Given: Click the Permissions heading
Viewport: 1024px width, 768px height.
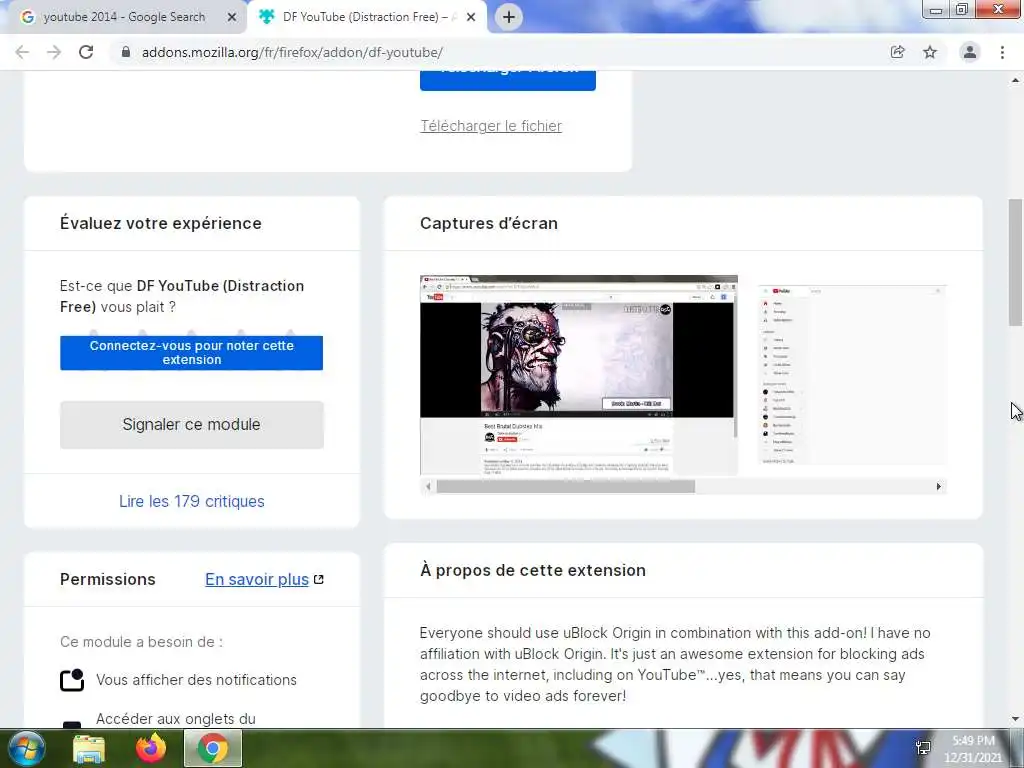Looking at the screenshot, I should [108, 579].
